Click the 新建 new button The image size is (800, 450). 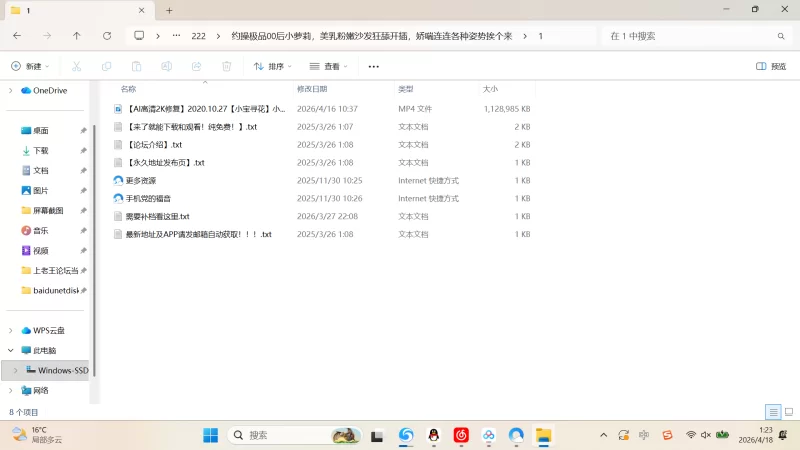31,66
